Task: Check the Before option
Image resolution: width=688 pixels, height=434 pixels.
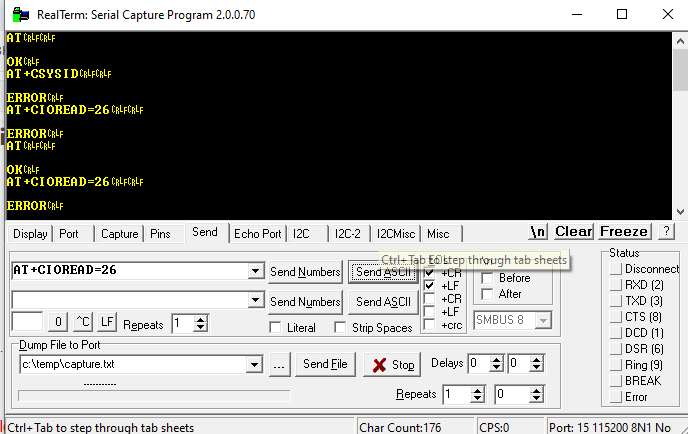Action: click(x=487, y=278)
